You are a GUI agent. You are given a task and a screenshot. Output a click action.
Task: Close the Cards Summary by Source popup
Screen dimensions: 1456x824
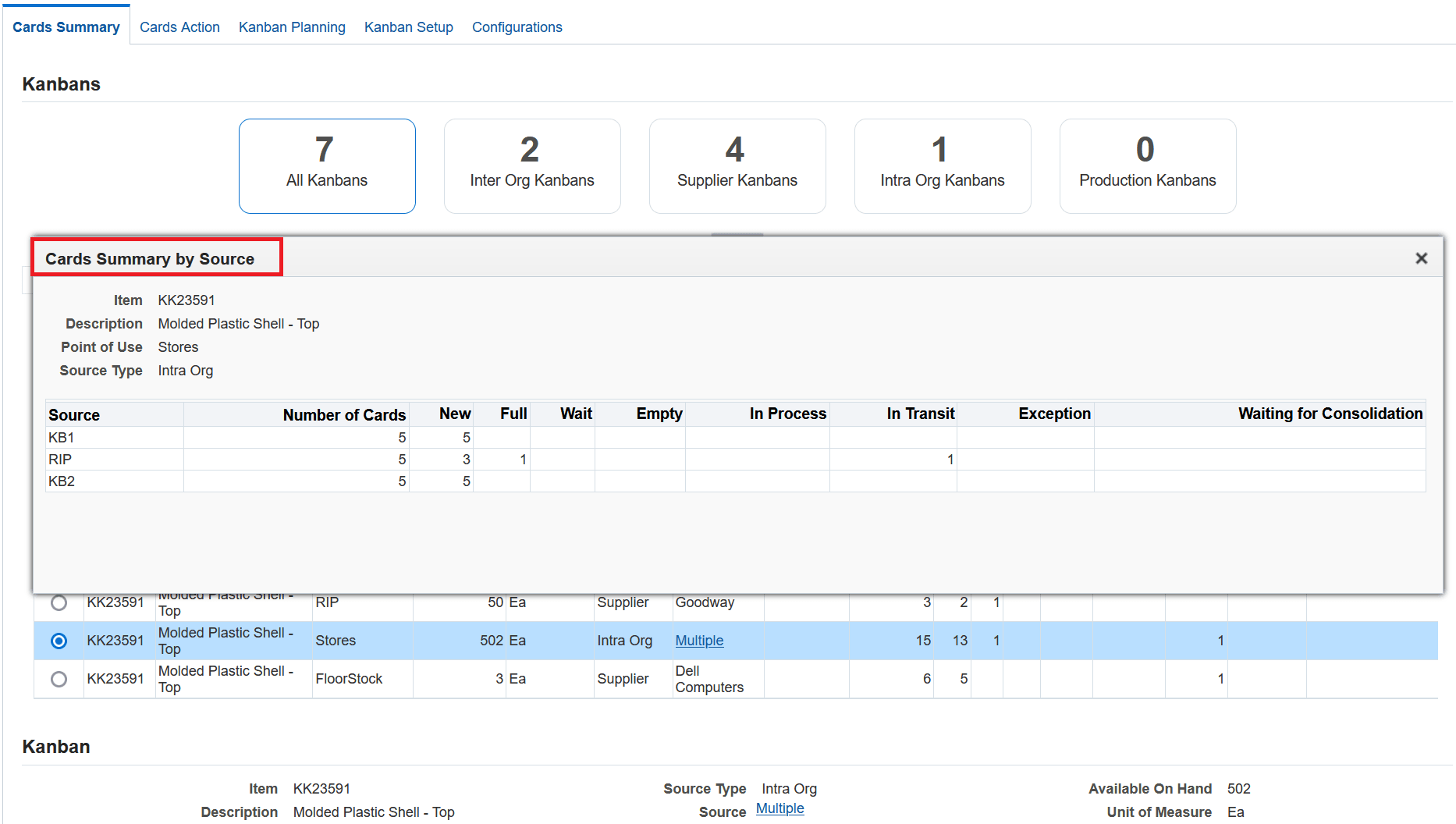(1421, 258)
